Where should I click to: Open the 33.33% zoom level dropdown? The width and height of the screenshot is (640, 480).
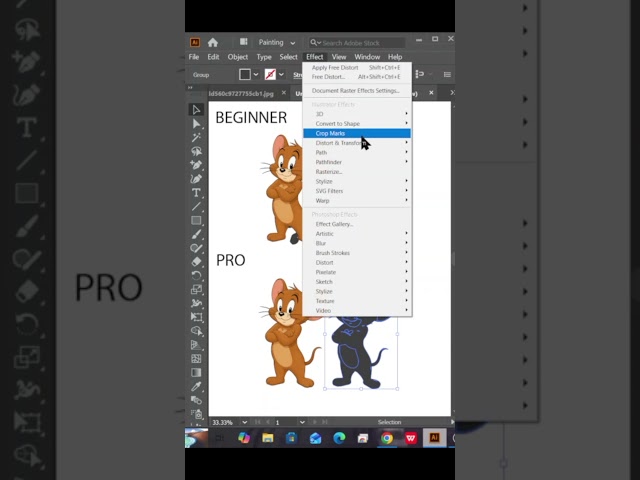244,422
